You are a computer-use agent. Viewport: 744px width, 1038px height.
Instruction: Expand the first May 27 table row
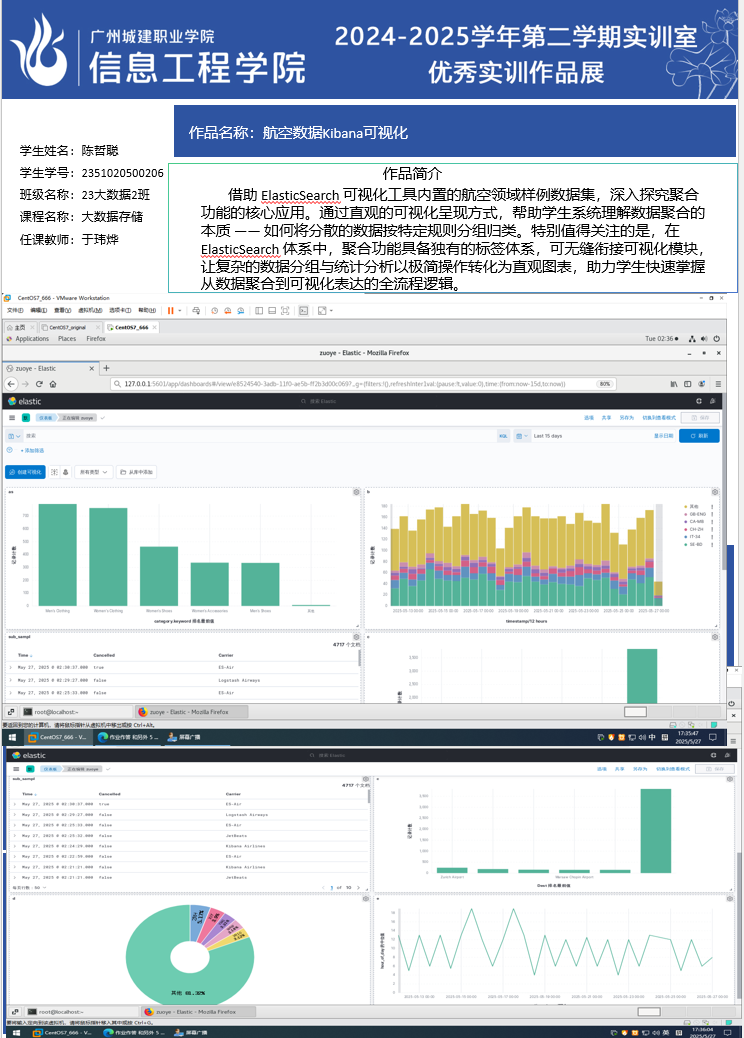[x=11, y=666]
